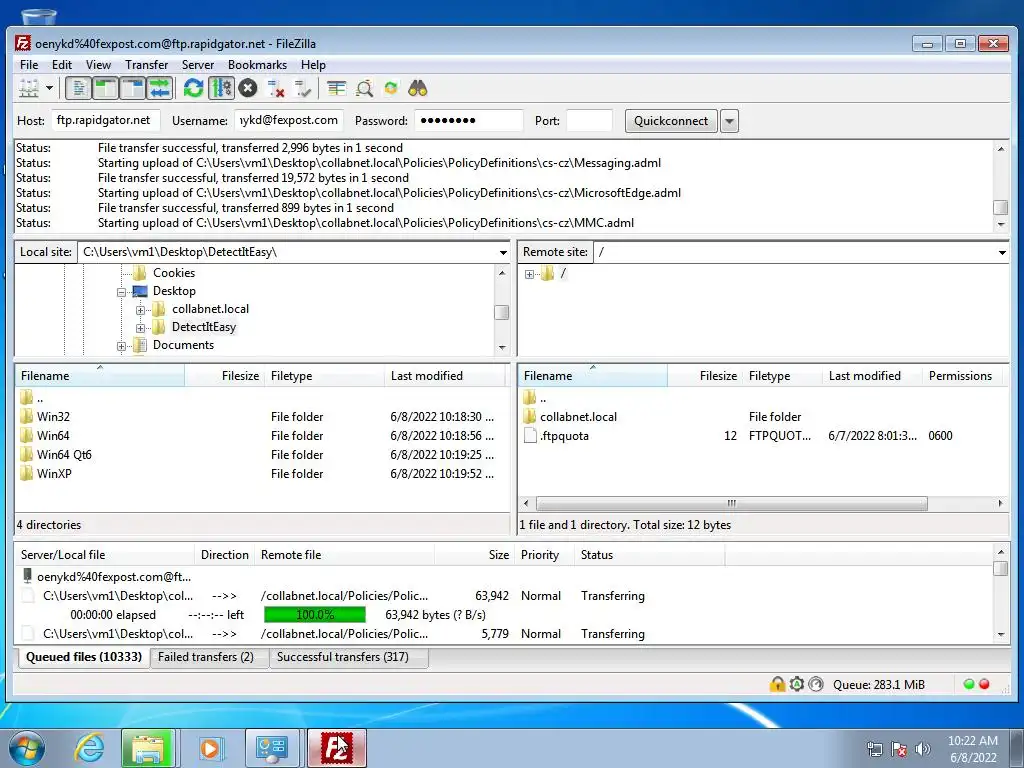The height and width of the screenshot is (768, 1024).
Task: Select Win64 Qt6 folder
Action: [64, 455]
